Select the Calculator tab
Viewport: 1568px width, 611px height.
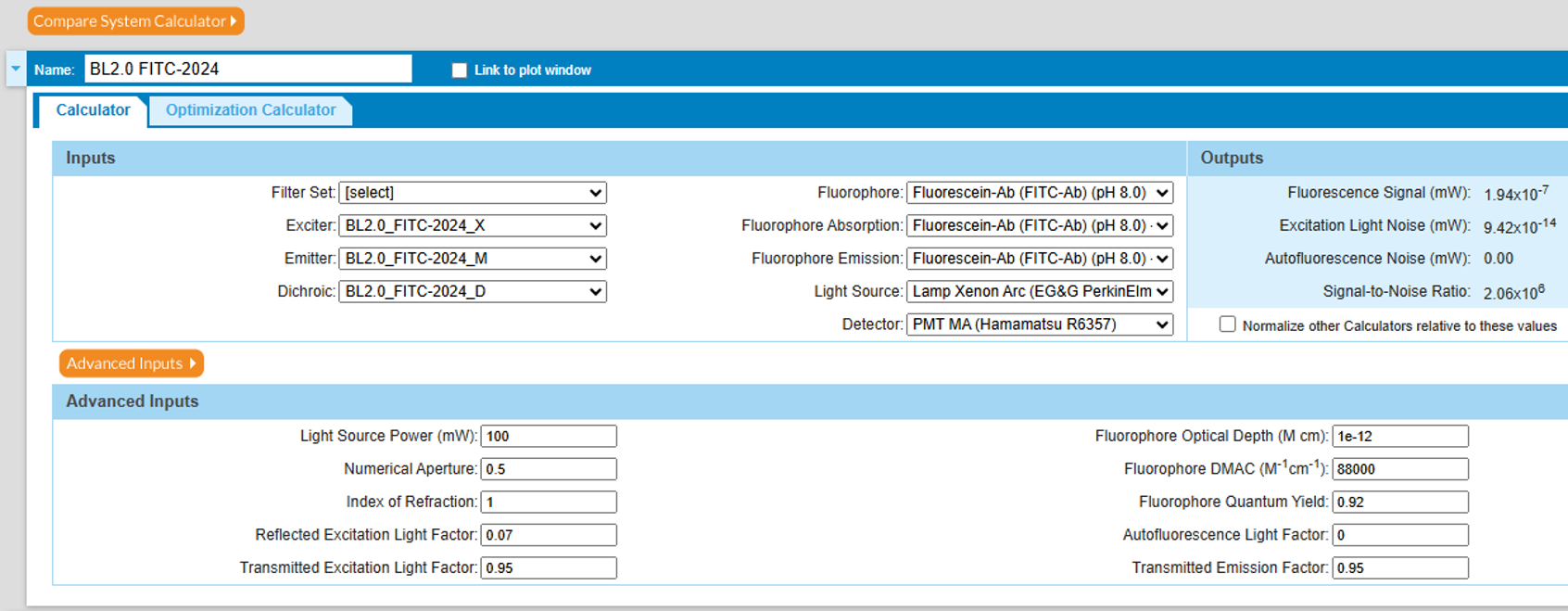pos(93,110)
